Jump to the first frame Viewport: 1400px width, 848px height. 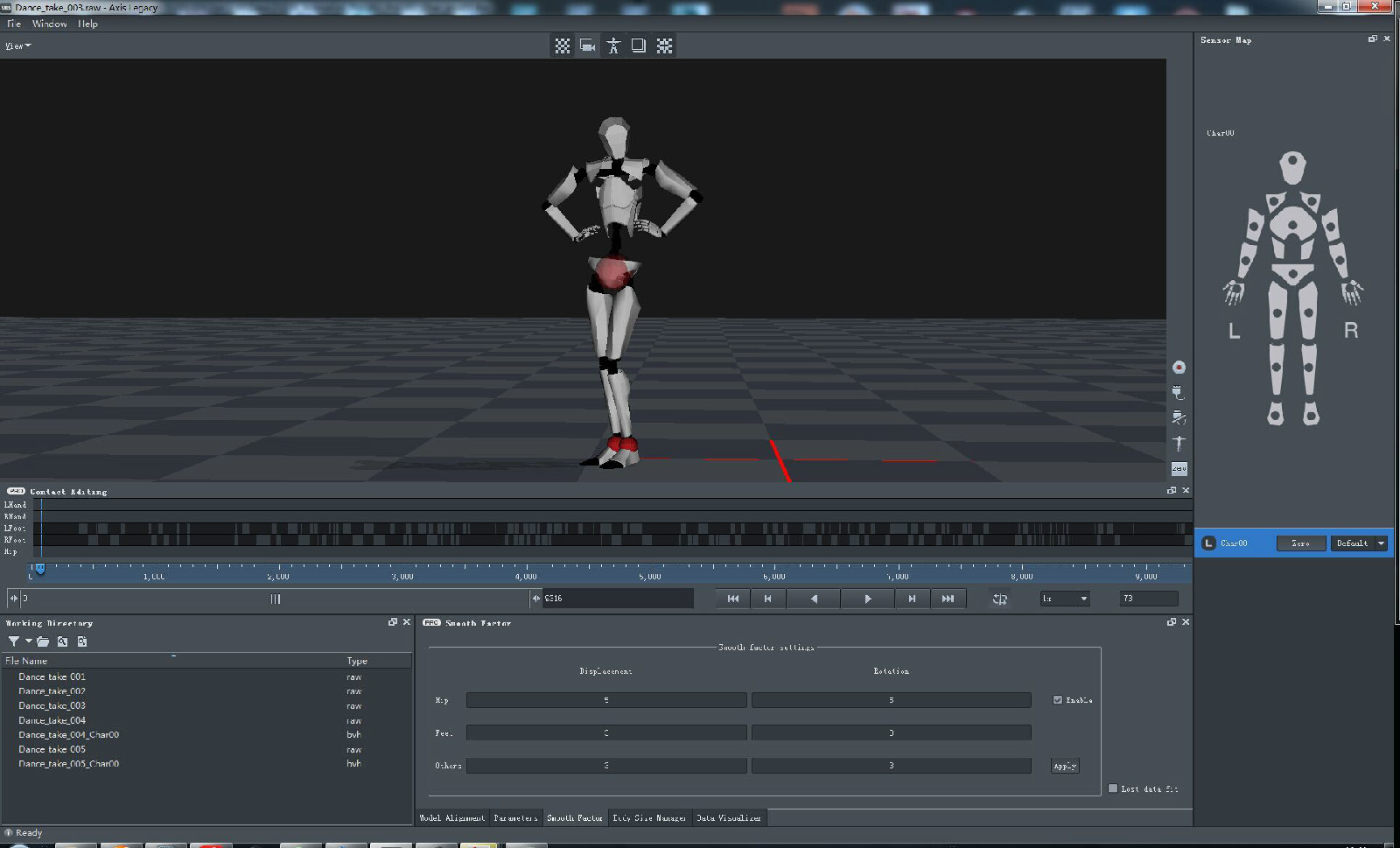(x=733, y=599)
